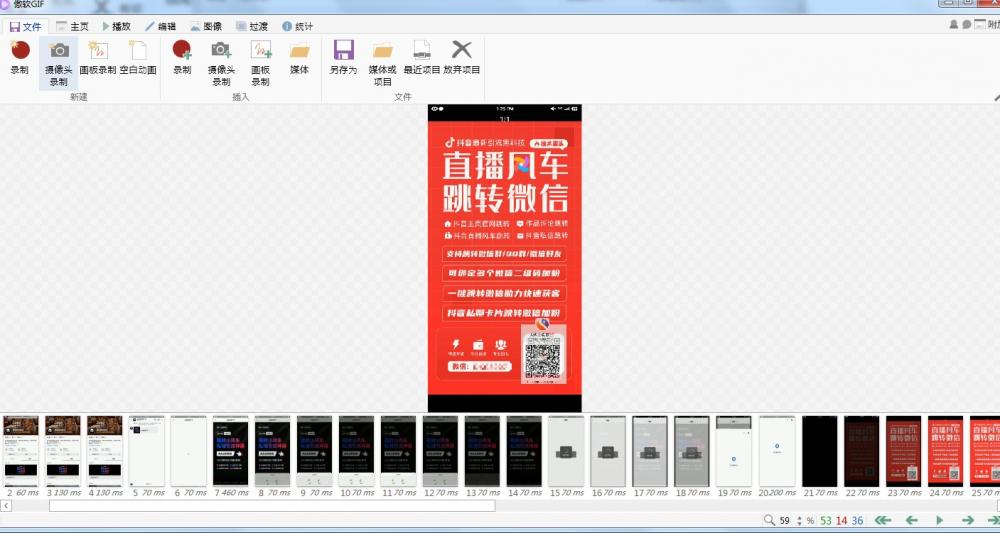Select frame 2 thumbnail (60 ms)
Screen dimensions: 1000x533
pyautogui.click(x=20, y=452)
